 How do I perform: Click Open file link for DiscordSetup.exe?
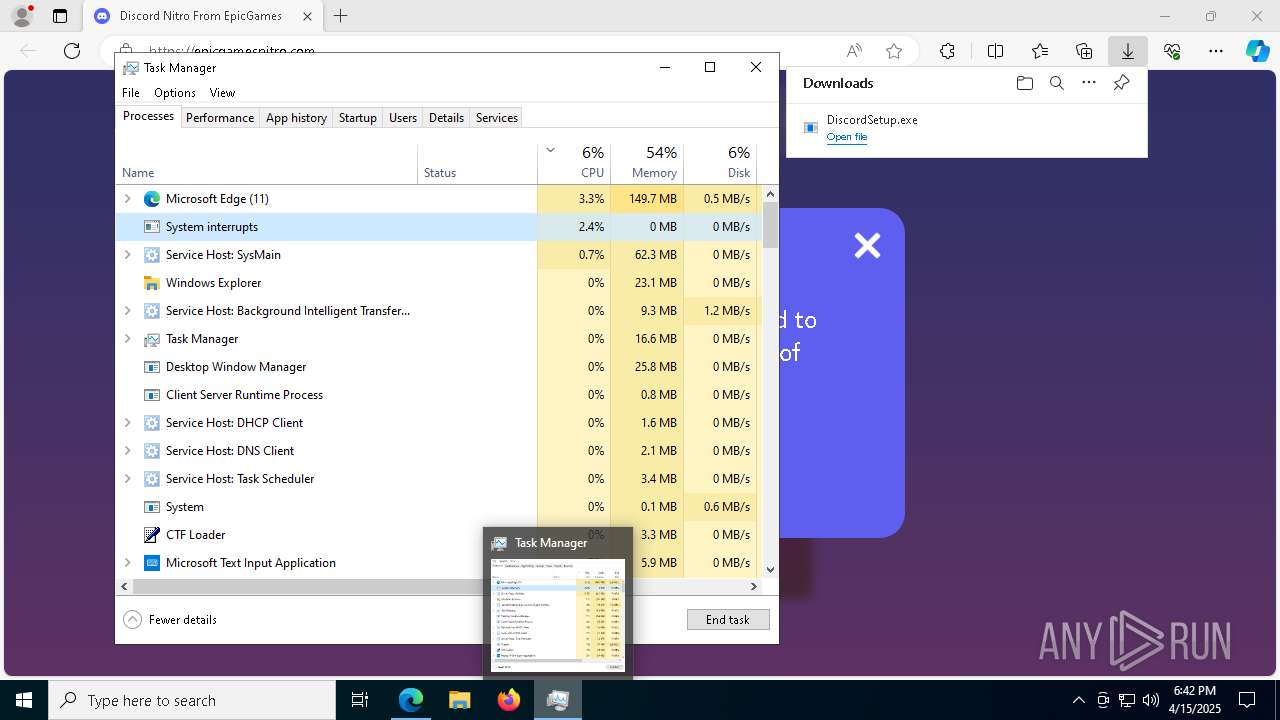coord(846,137)
